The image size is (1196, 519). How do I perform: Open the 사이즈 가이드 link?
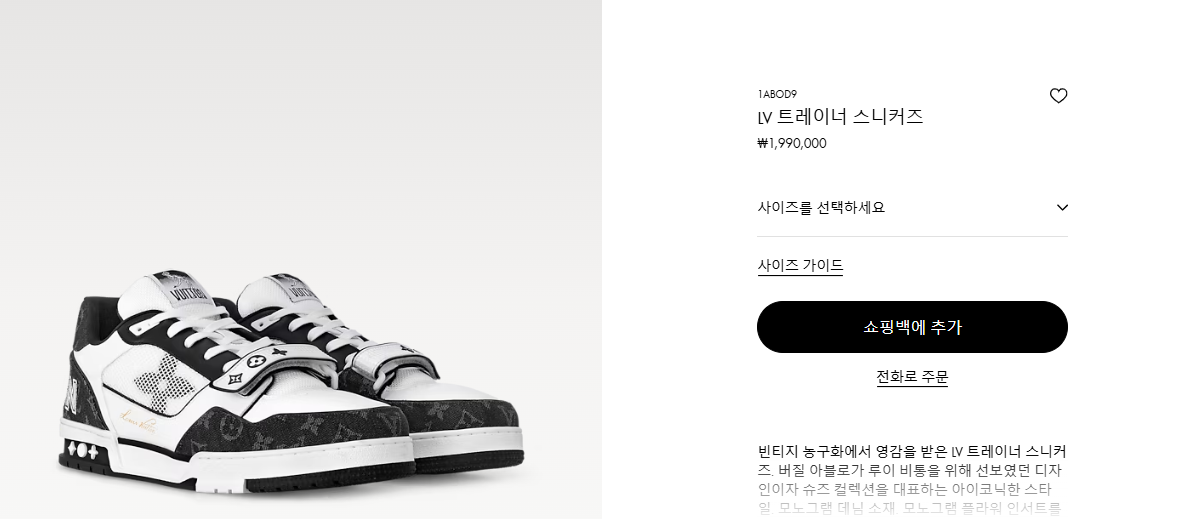pyautogui.click(x=800, y=266)
